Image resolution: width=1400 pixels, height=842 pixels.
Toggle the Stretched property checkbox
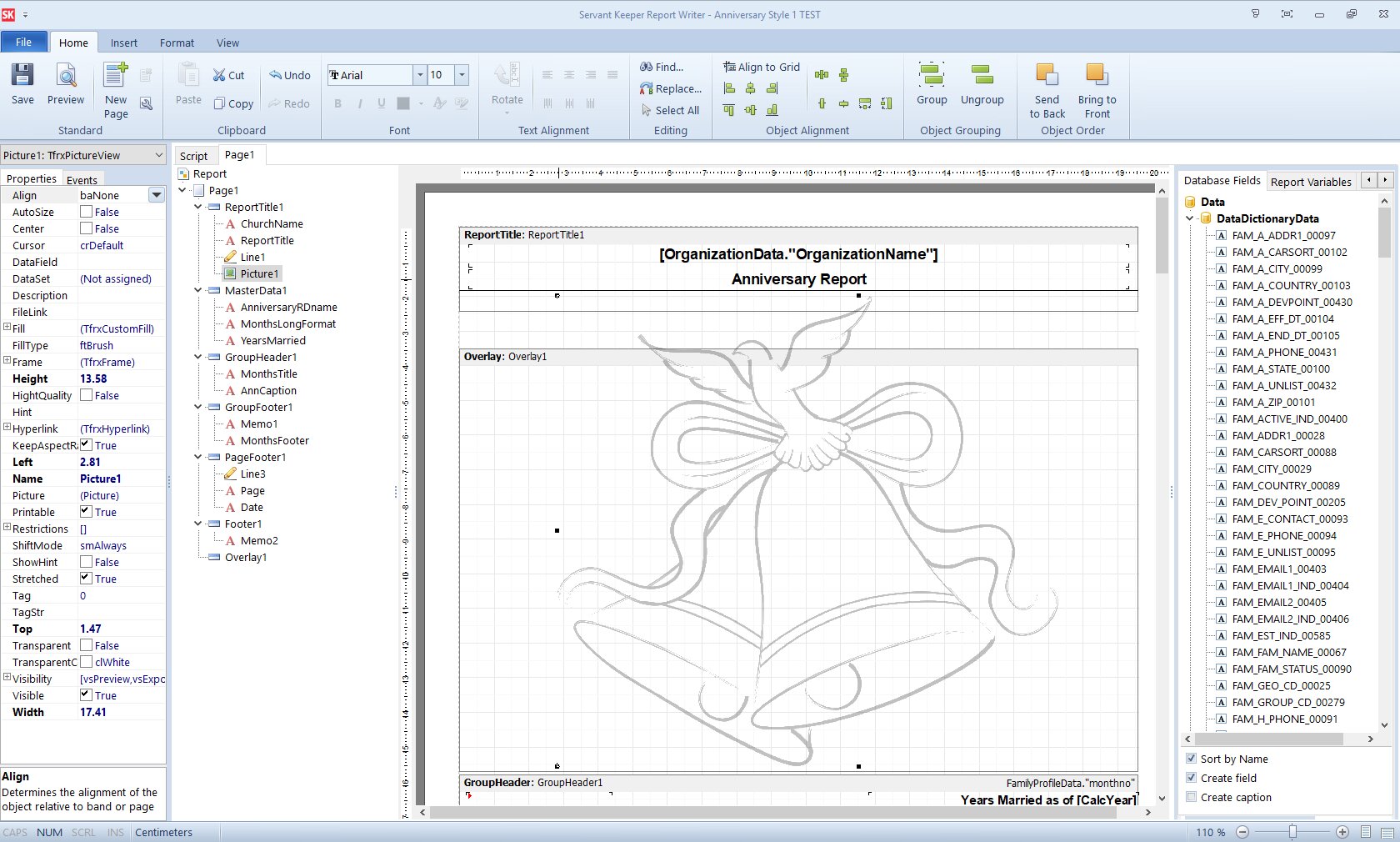pyautogui.click(x=86, y=579)
